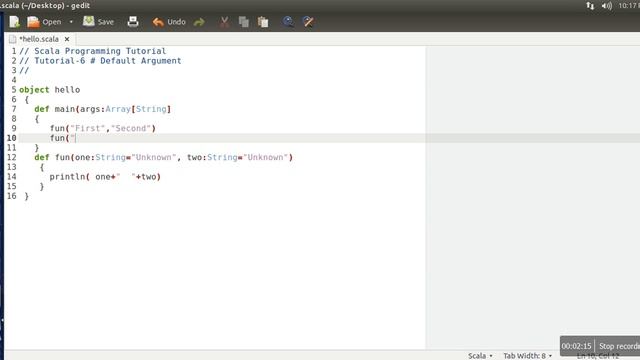Copy selection using copy icon
Image resolution: width=640 pixels, height=360 pixels.
point(244,22)
